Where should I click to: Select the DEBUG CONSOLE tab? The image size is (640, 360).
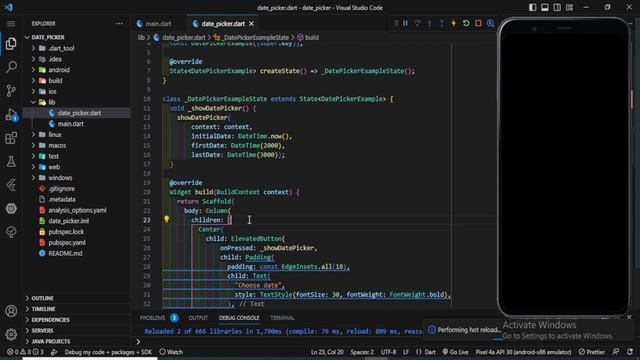239,318
